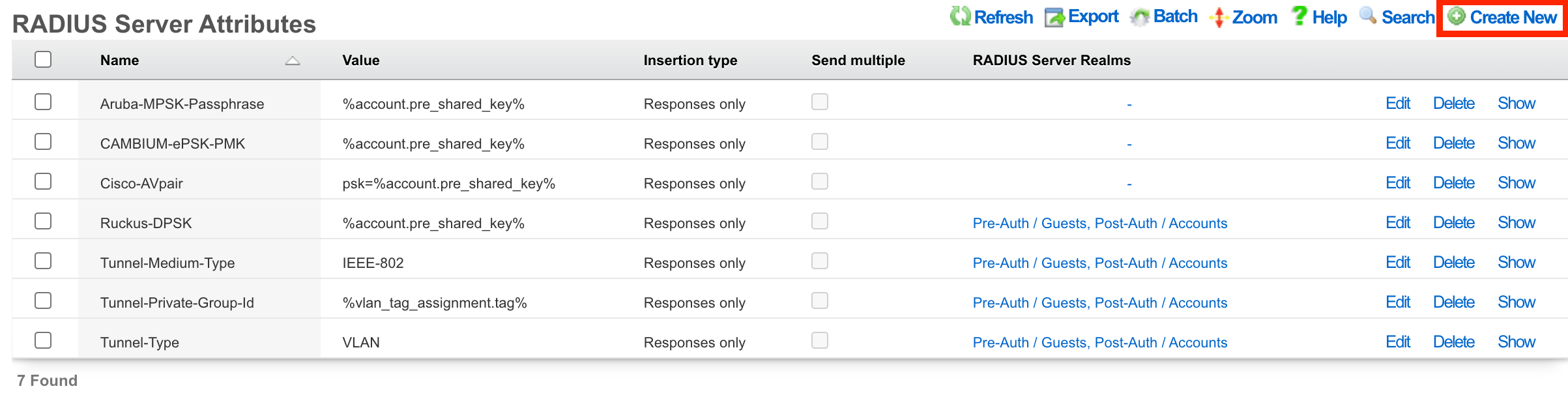Image resolution: width=1568 pixels, height=395 pixels.
Task: Select the Aruba-MPSK-Passphrase row checkbox
Action: (43, 102)
